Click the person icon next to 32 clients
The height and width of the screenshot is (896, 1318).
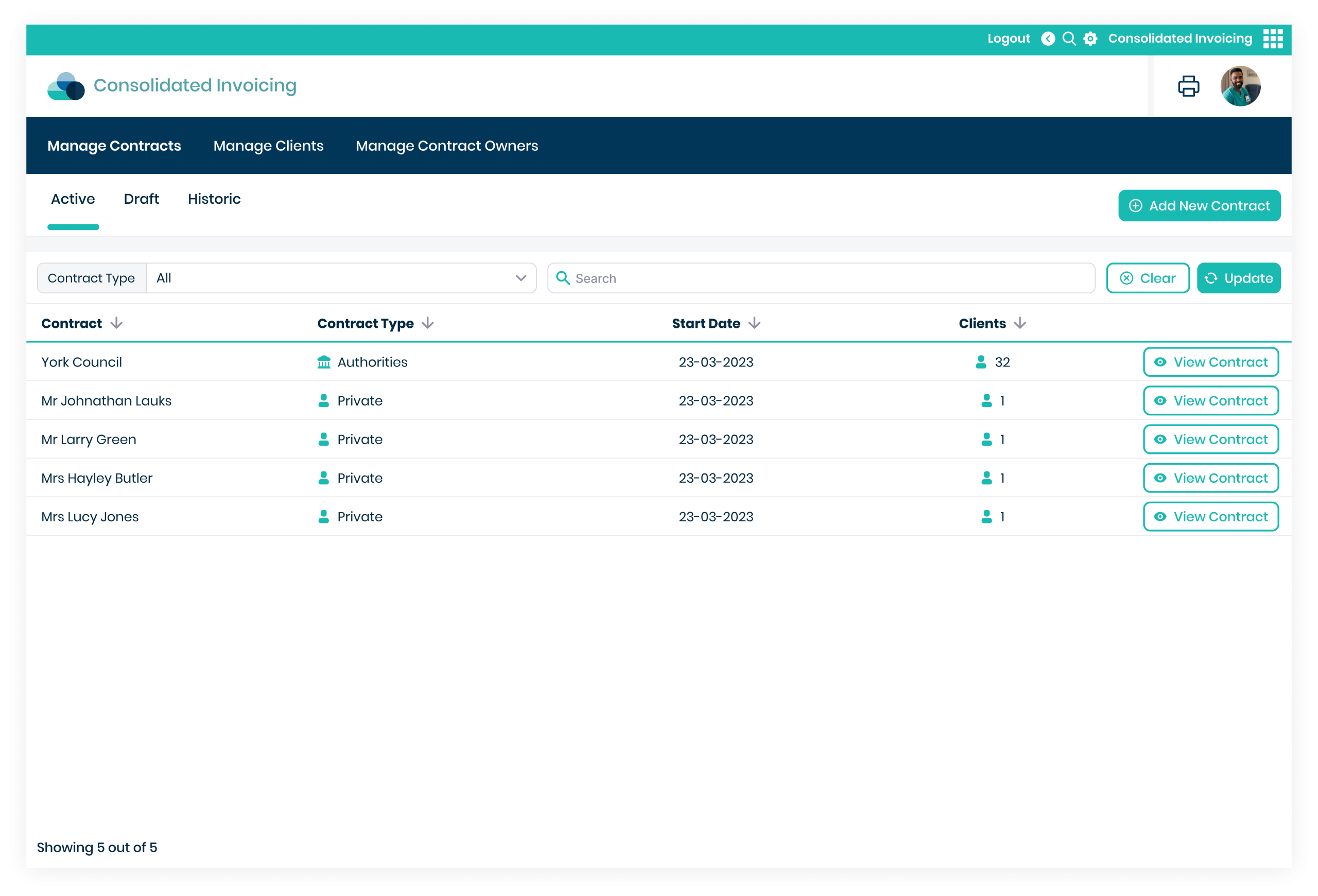(x=981, y=362)
